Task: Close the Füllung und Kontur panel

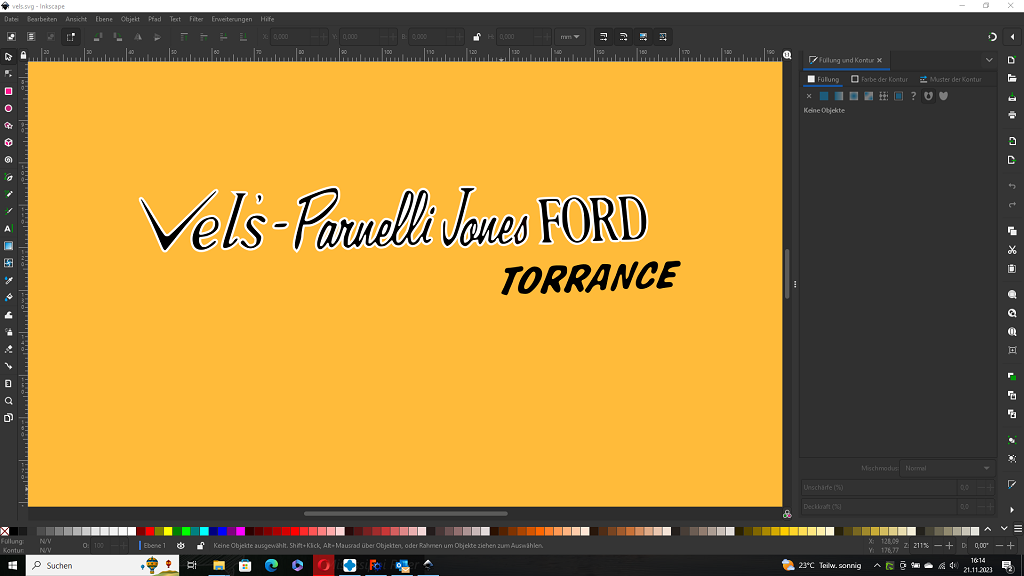Action: coord(880,60)
